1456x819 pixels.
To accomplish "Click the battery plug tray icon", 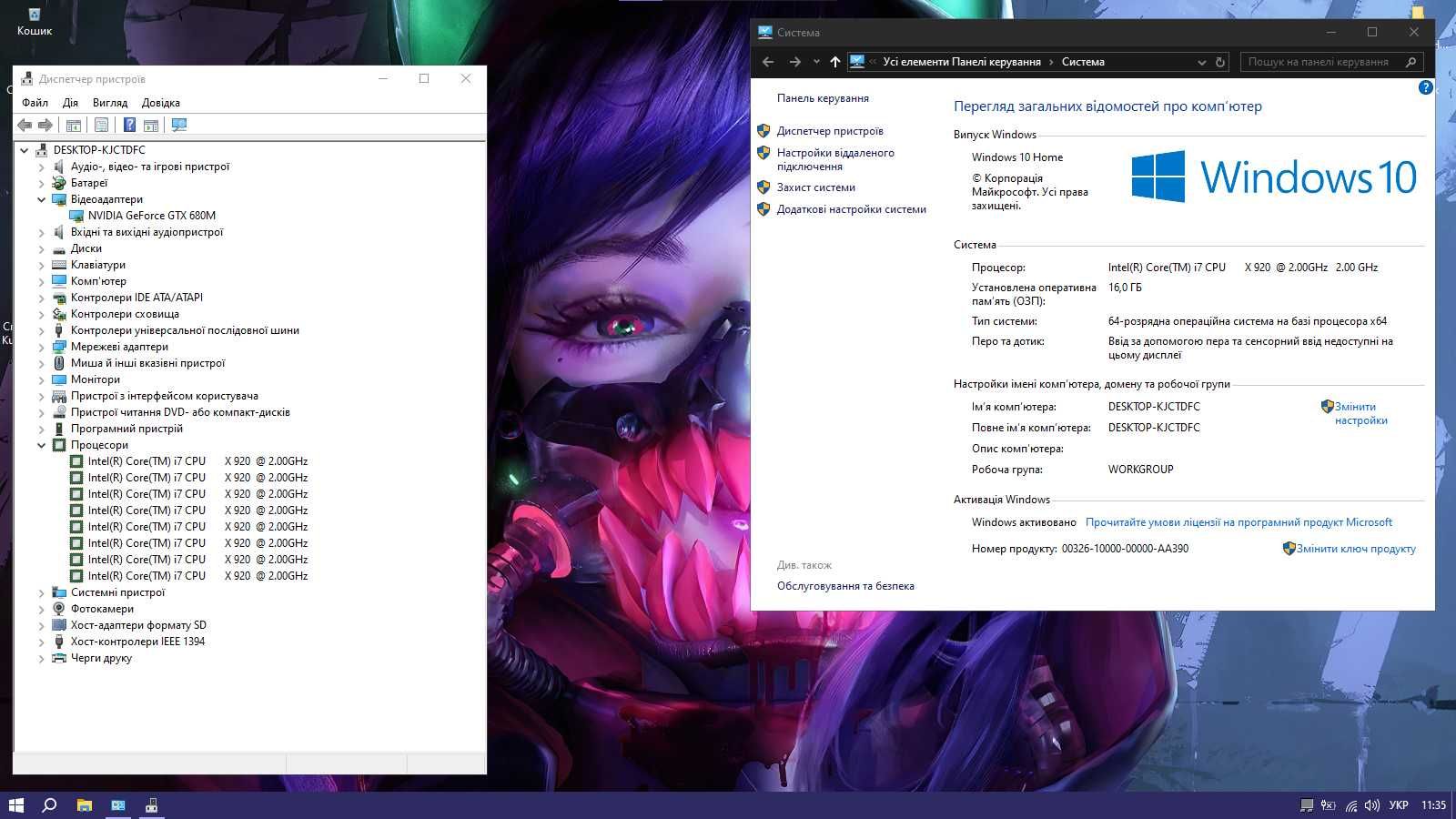I will coord(1328,804).
